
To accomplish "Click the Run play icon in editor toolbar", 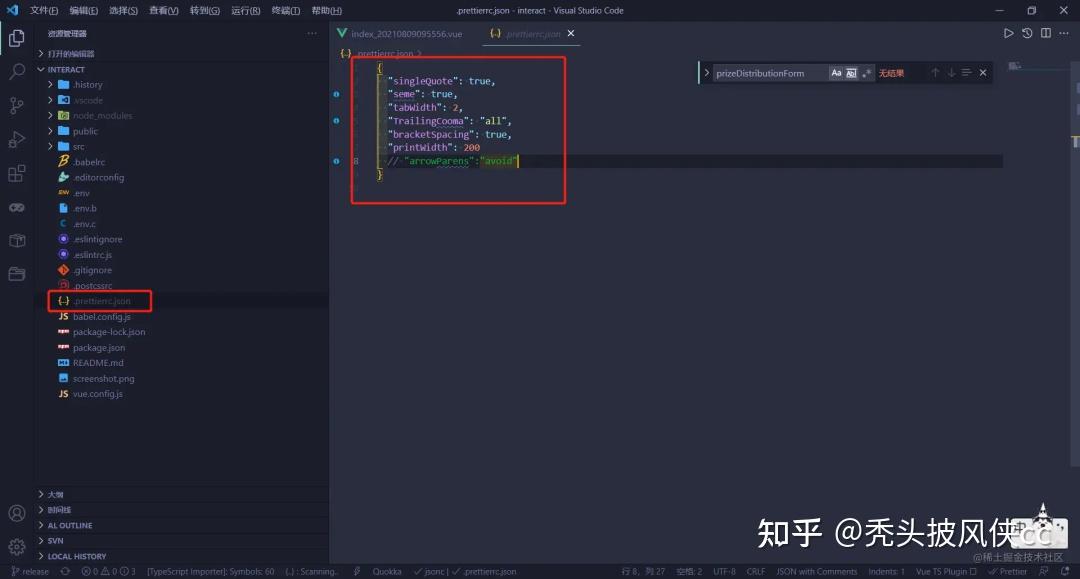I will coord(1008,33).
